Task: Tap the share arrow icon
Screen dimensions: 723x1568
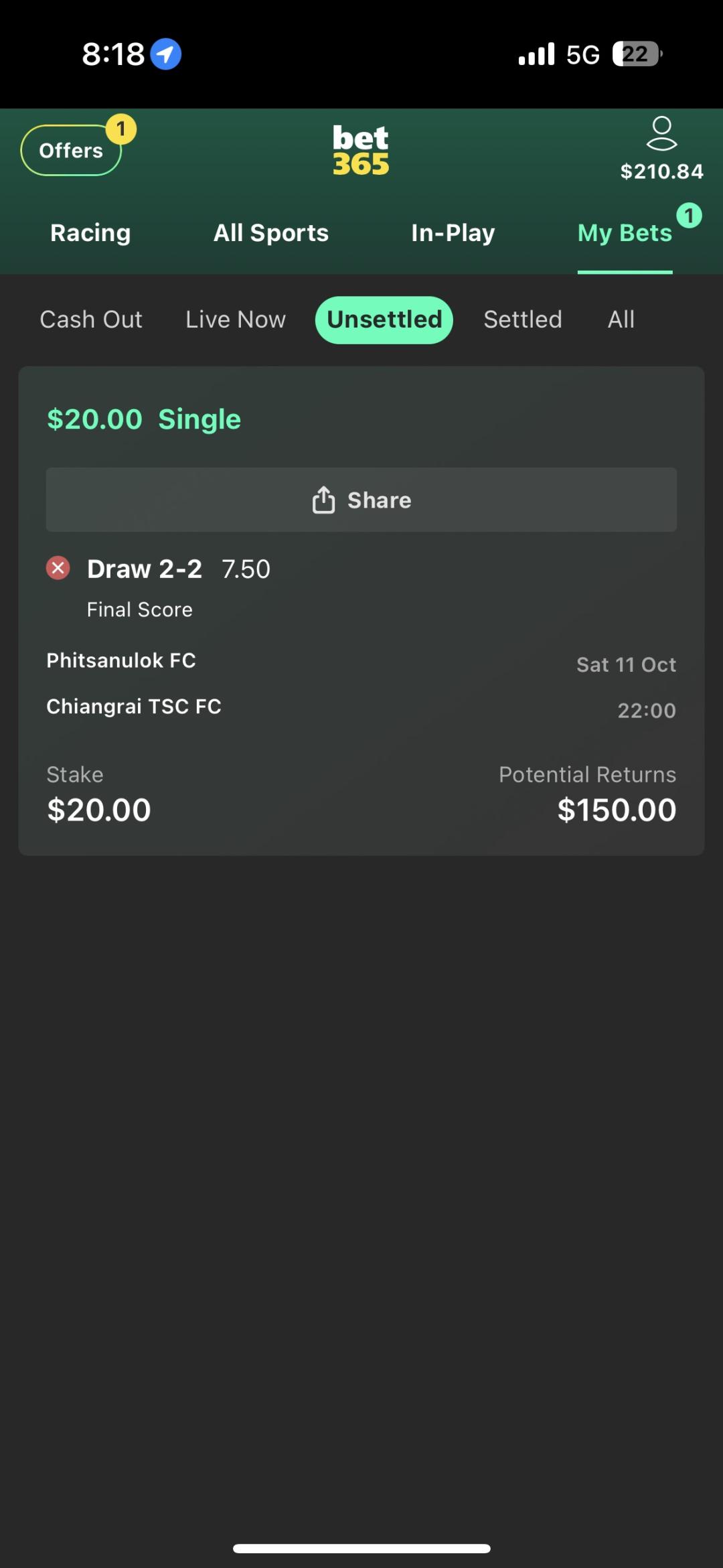Action: tap(323, 500)
